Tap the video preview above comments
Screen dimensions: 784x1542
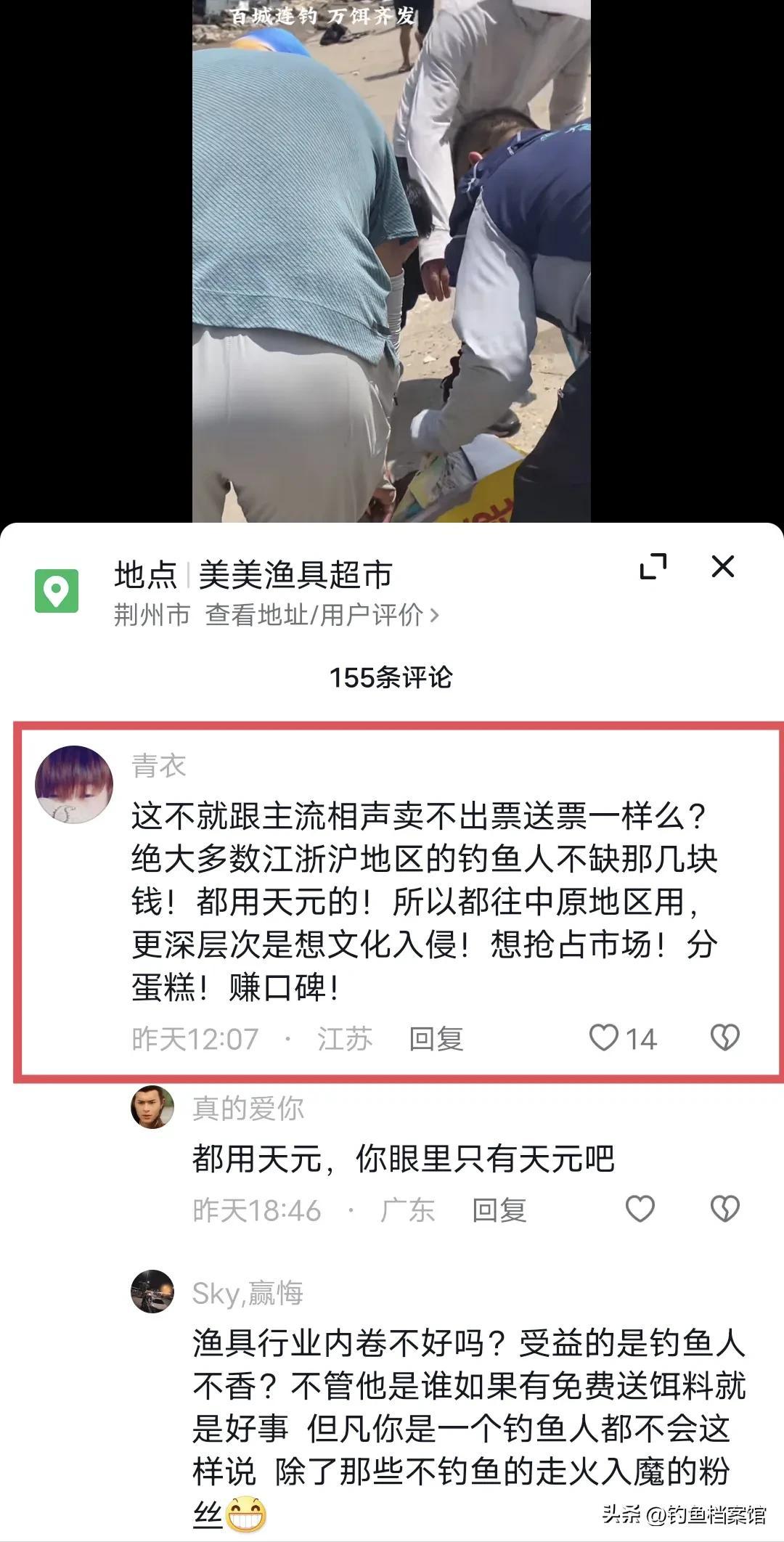click(x=391, y=261)
